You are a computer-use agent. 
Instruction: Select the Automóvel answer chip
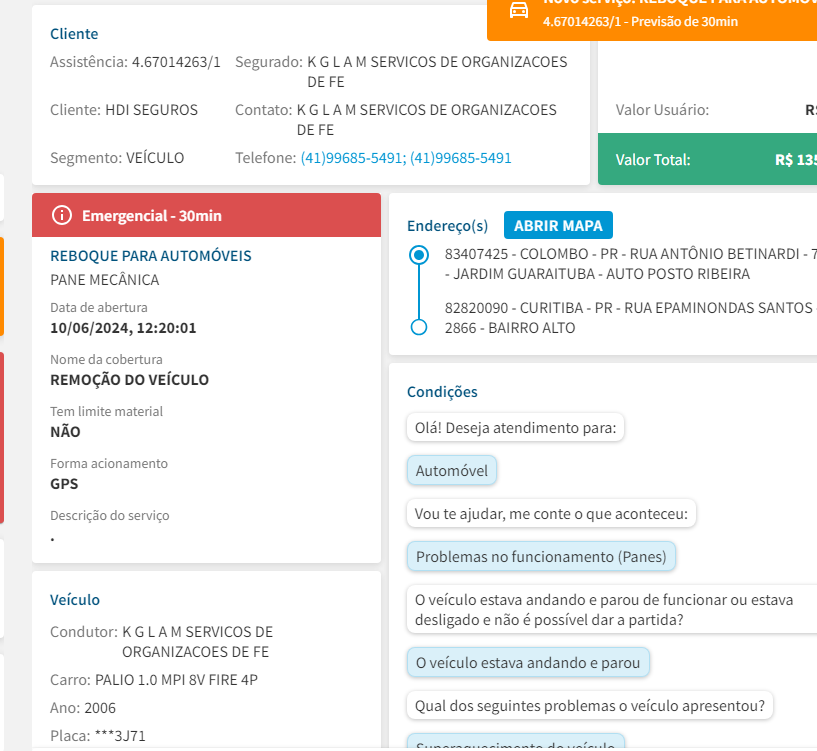(452, 471)
